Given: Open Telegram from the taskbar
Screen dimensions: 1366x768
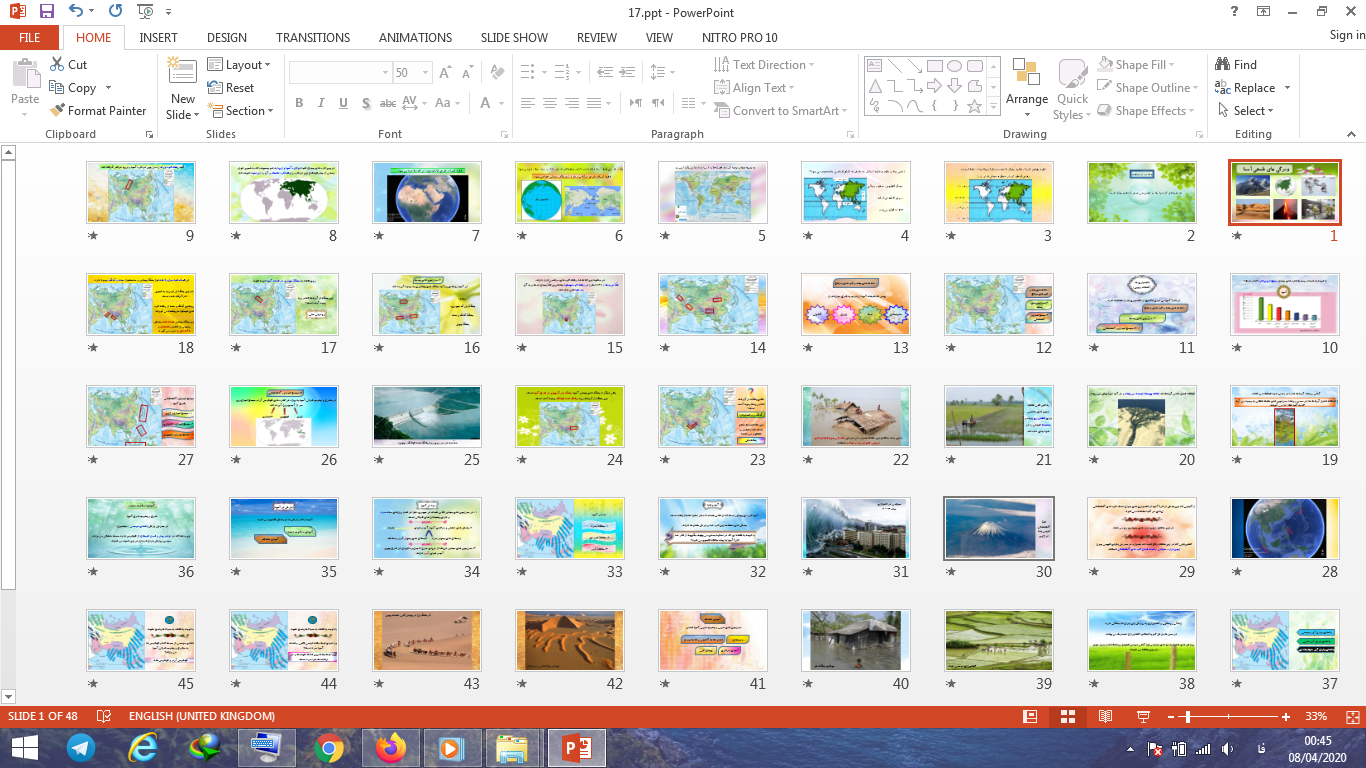Looking at the screenshot, I should 81,747.
